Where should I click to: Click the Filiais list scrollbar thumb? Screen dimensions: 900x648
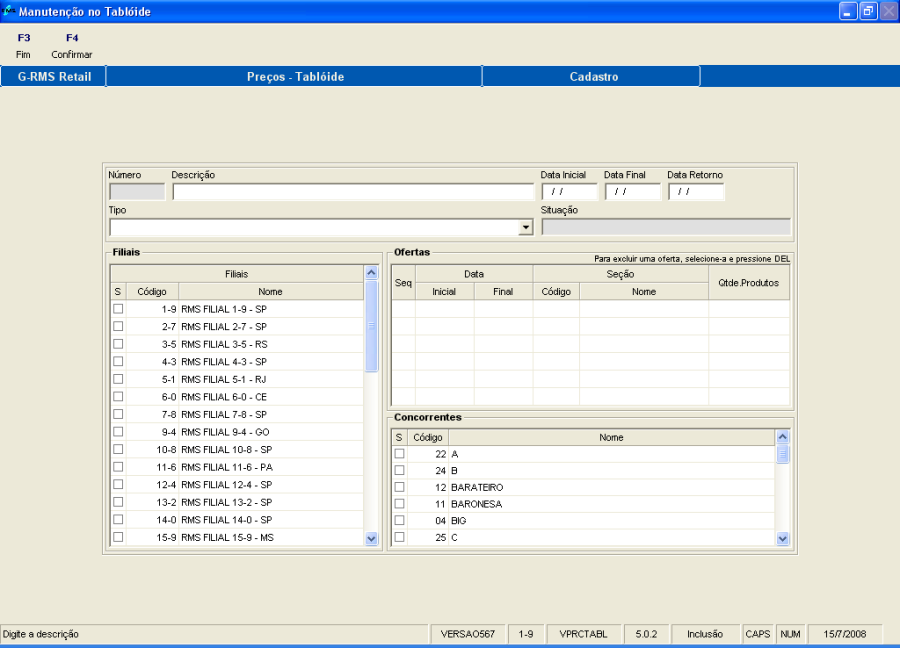tap(371, 326)
